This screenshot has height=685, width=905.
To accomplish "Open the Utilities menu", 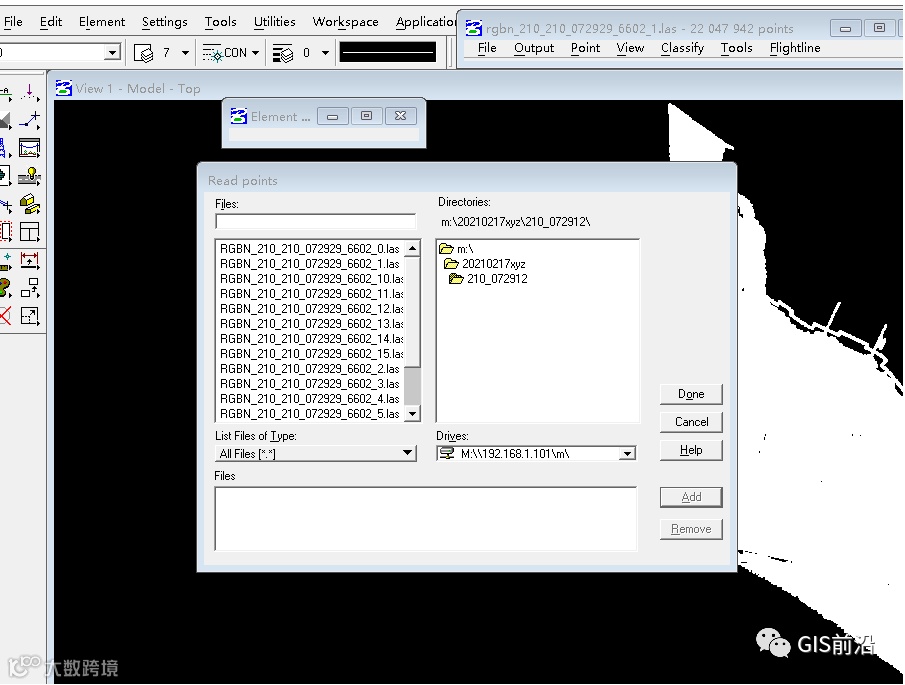I will click(x=275, y=22).
